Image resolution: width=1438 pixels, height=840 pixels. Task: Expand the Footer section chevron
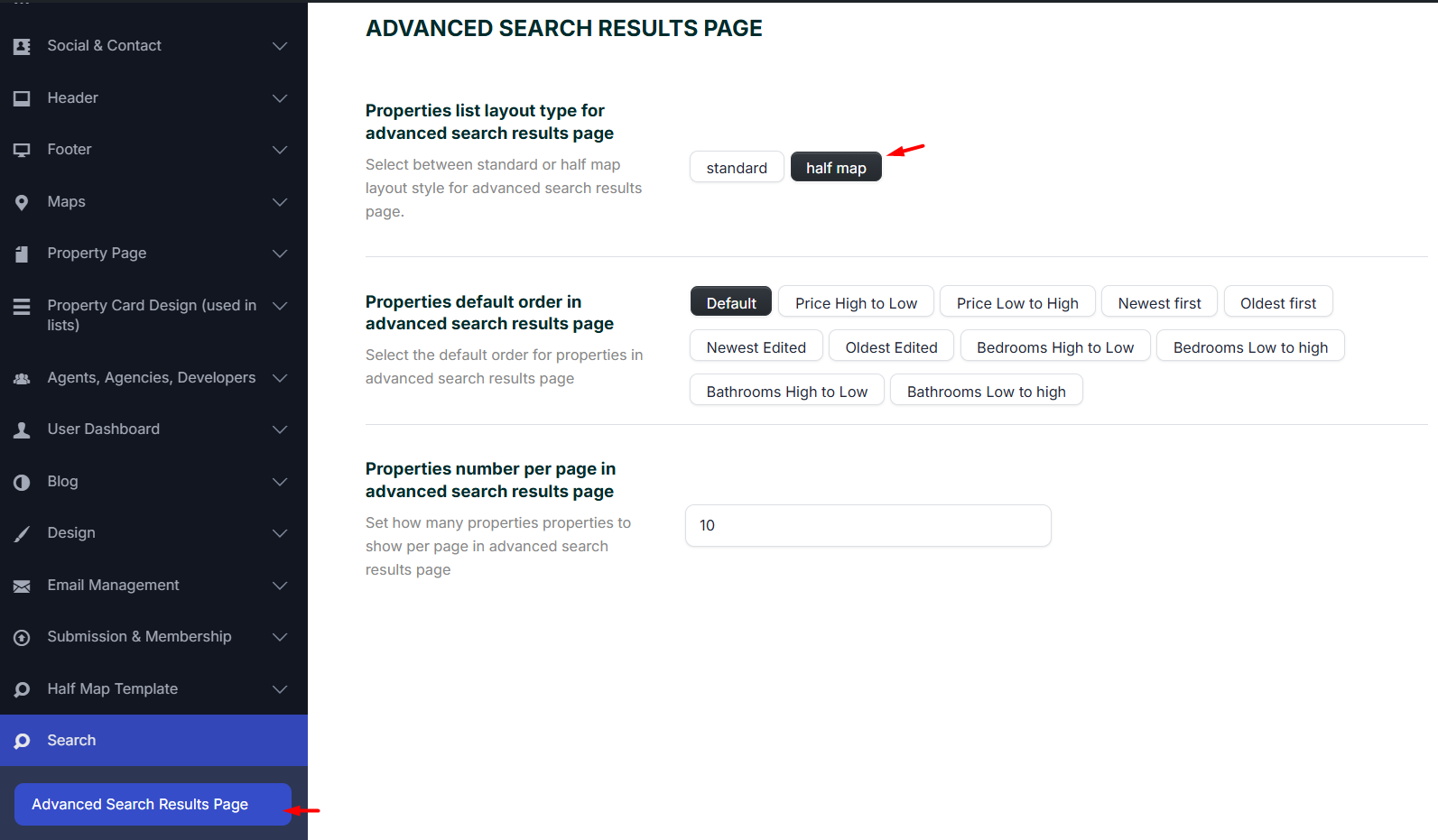[x=280, y=150]
